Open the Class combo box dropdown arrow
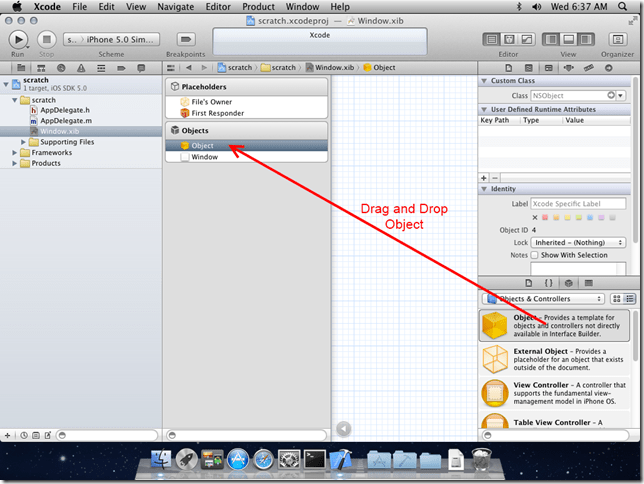This screenshot has height=484, width=644. pyautogui.click(x=621, y=96)
